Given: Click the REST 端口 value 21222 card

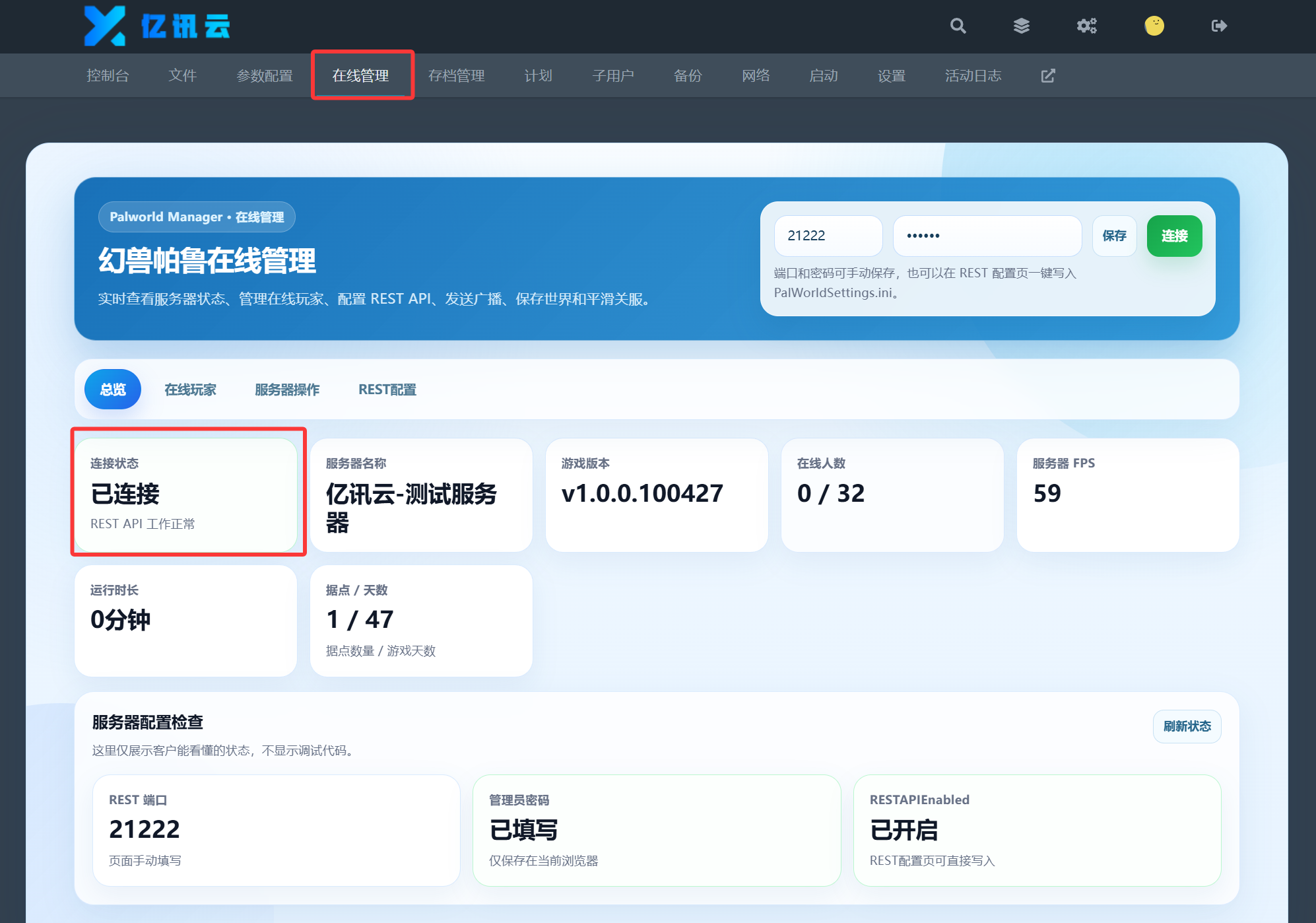Looking at the screenshot, I should point(277,831).
